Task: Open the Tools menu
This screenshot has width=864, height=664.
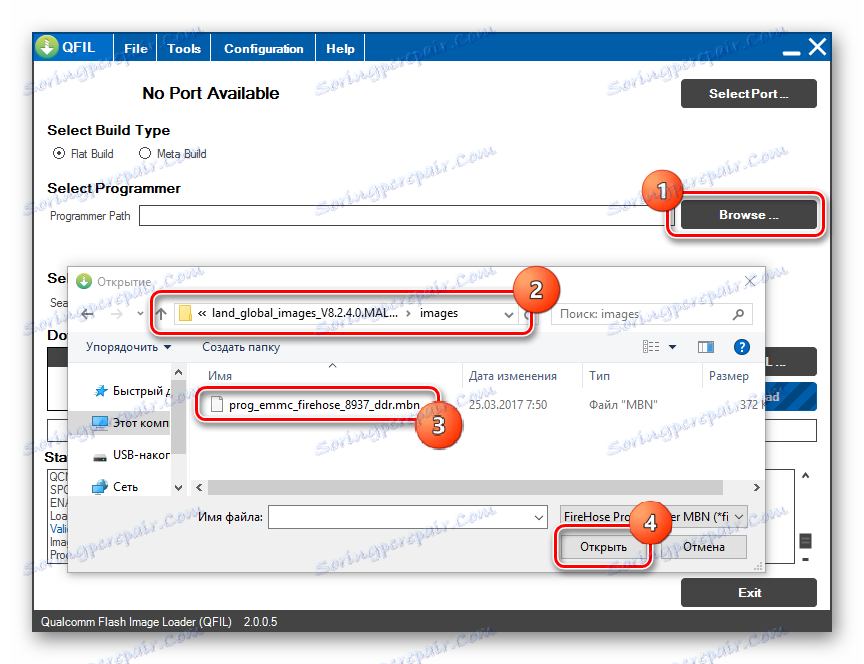Action: (184, 48)
